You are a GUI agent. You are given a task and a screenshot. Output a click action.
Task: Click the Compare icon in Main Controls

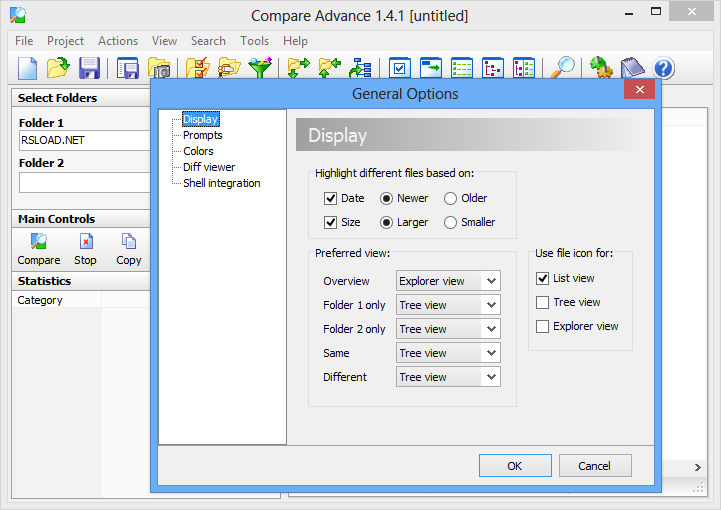tap(38, 242)
